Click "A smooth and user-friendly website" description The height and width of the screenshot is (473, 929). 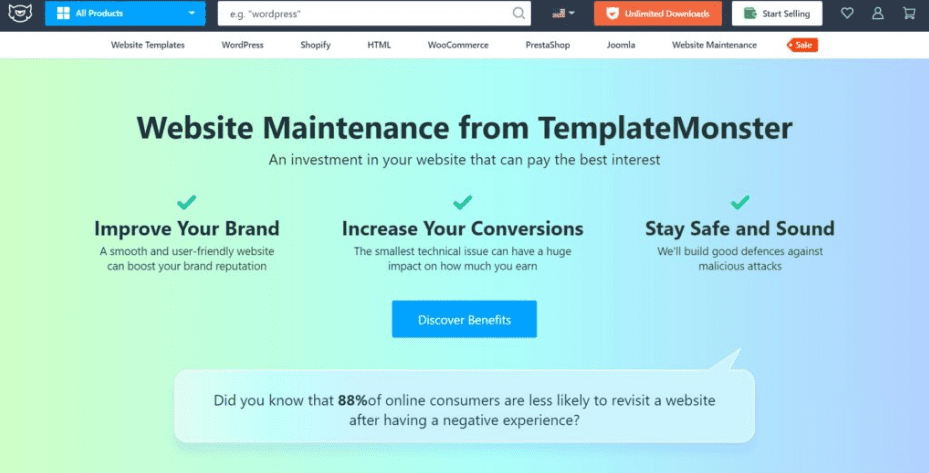pos(187,258)
